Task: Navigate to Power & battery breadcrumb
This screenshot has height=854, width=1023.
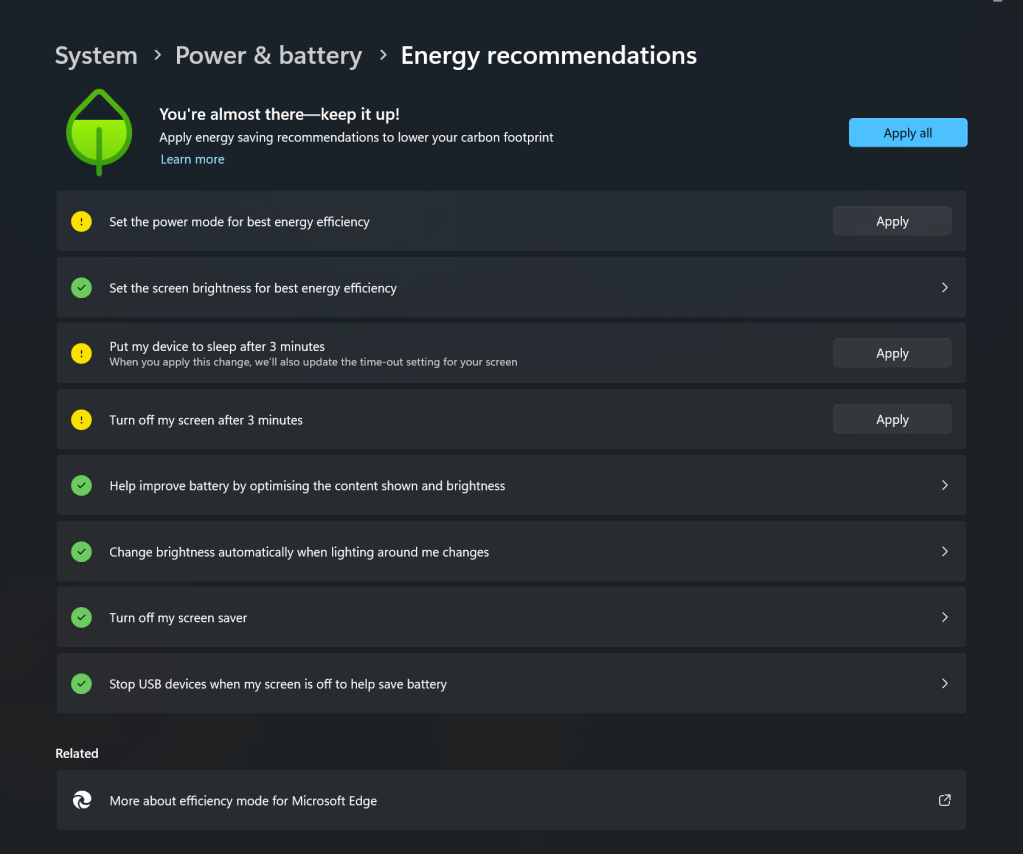Action: tap(268, 56)
